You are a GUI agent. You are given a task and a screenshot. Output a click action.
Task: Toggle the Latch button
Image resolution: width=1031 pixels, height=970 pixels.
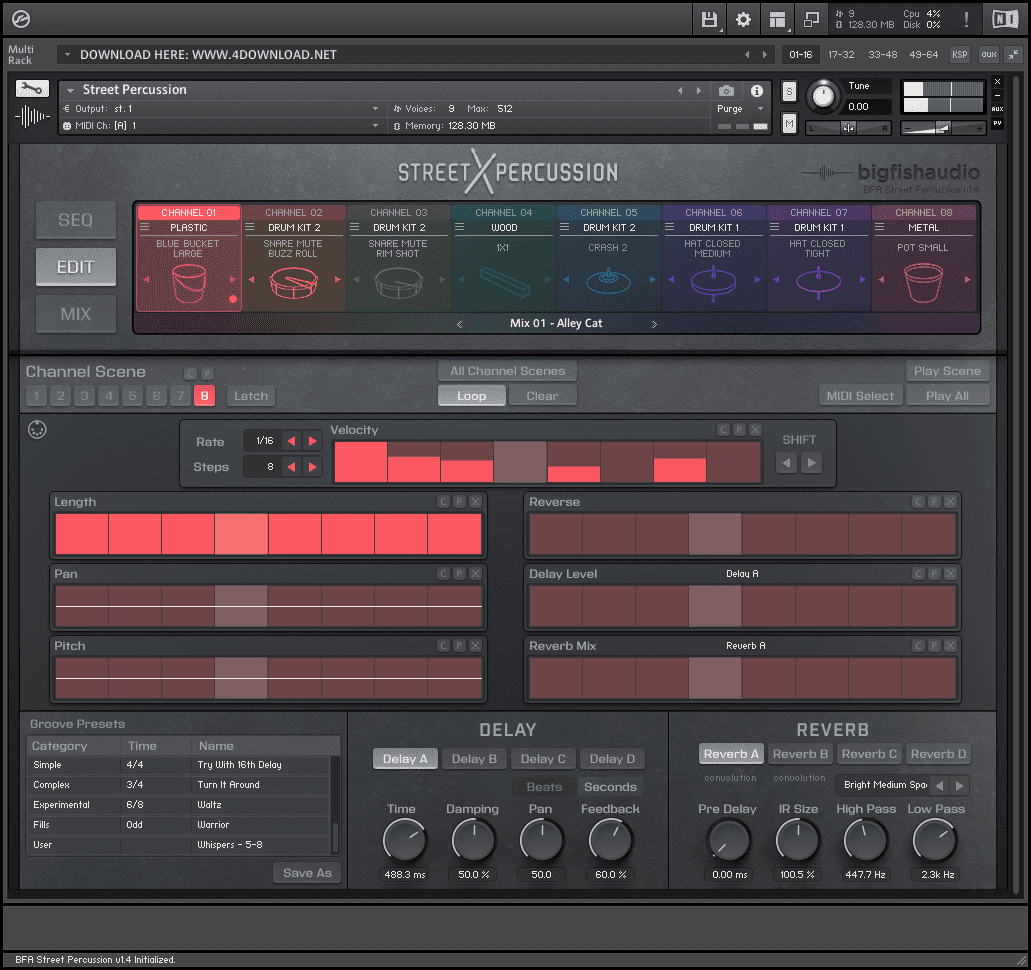(251, 396)
